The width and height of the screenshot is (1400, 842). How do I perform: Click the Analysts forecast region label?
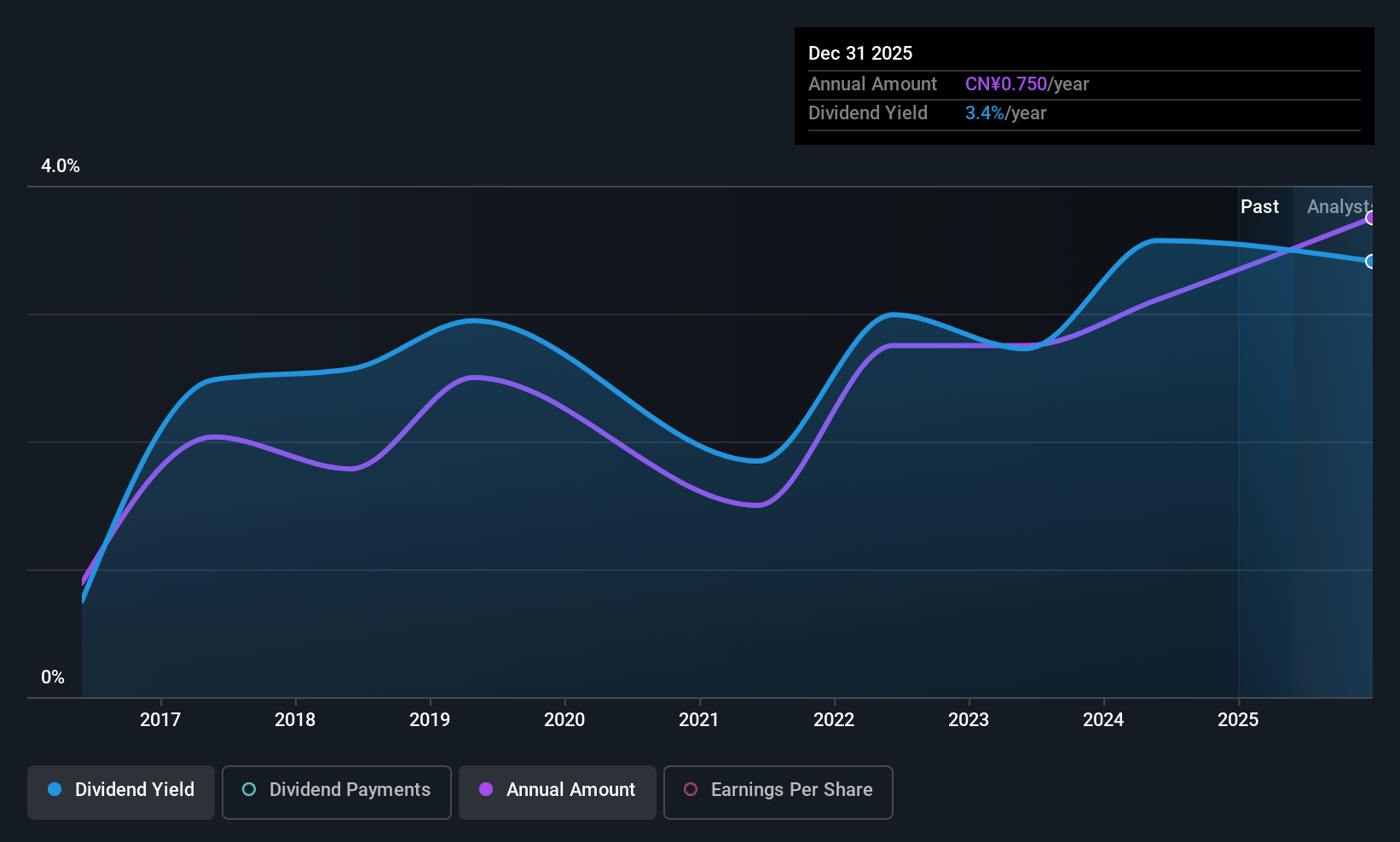[x=1339, y=206]
